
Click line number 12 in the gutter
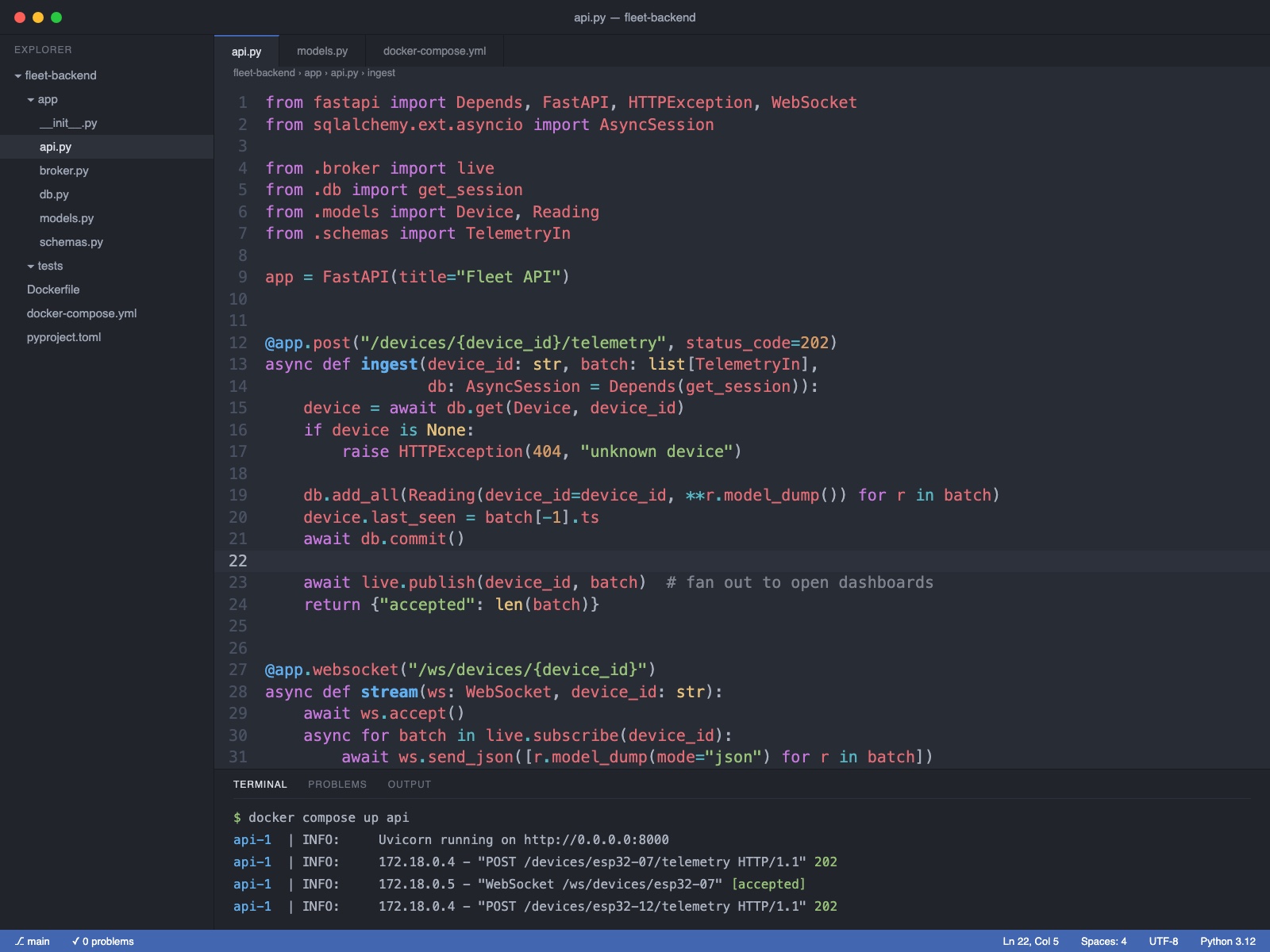pyautogui.click(x=238, y=343)
